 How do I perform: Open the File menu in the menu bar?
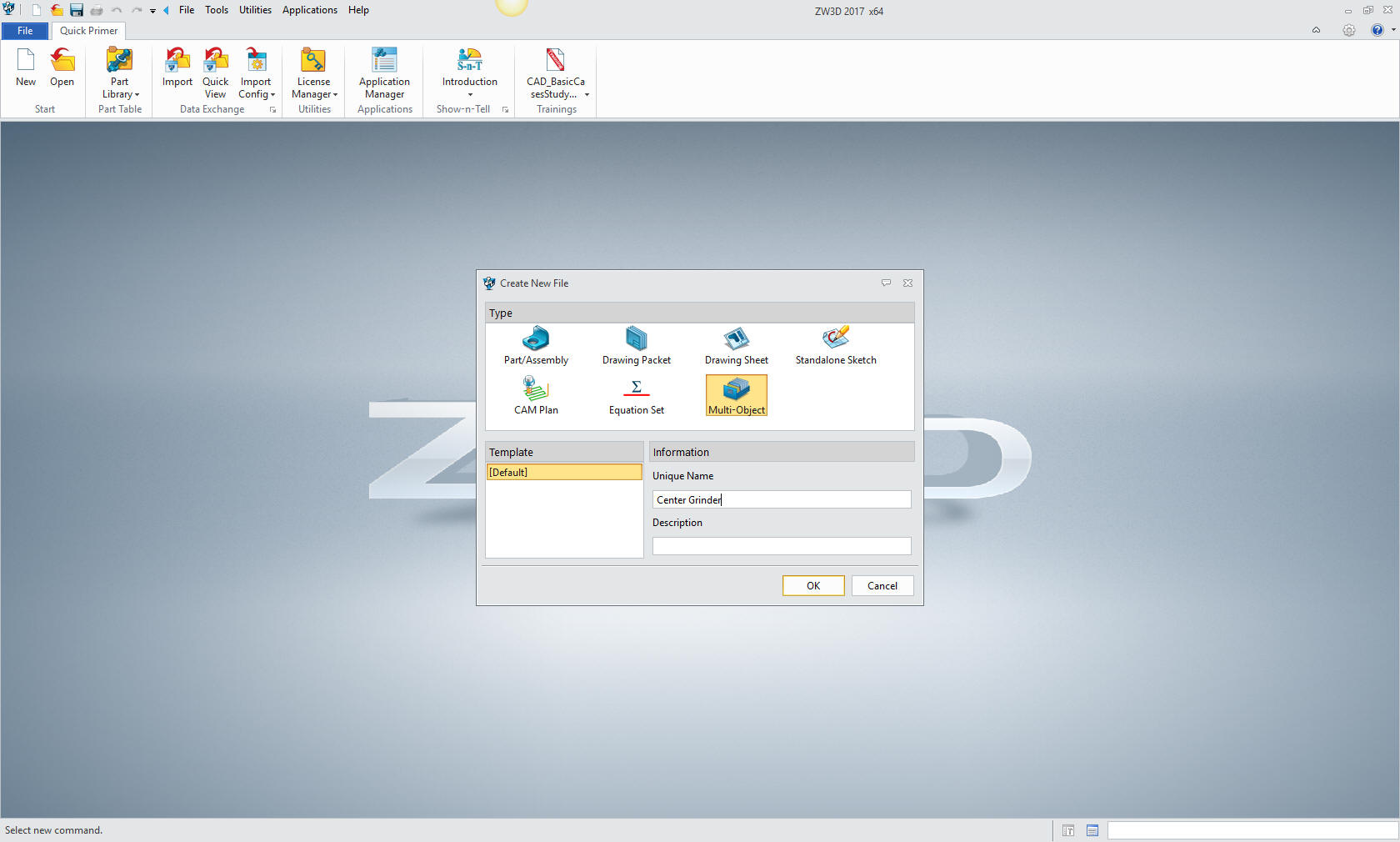point(187,10)
